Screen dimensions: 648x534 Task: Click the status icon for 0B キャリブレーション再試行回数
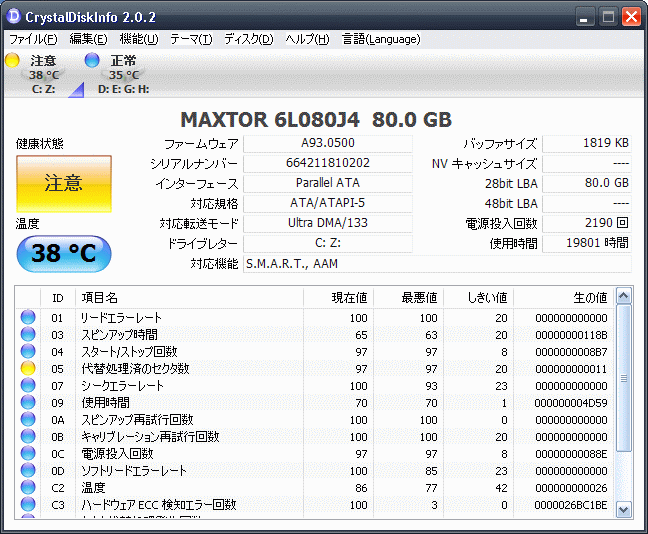(28, 436)
